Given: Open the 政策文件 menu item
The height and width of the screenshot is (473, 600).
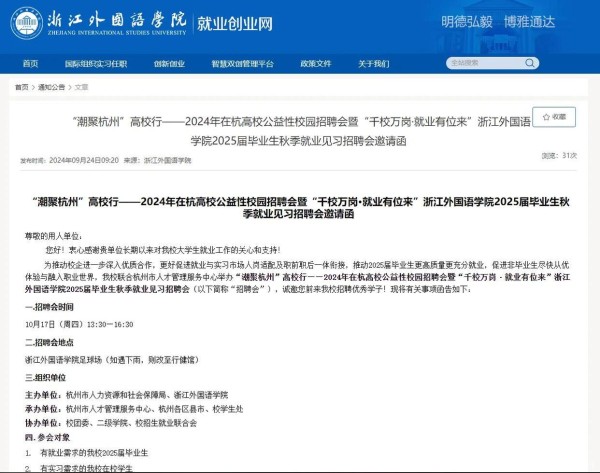Looking at the screenshot, I should [315, 64].
